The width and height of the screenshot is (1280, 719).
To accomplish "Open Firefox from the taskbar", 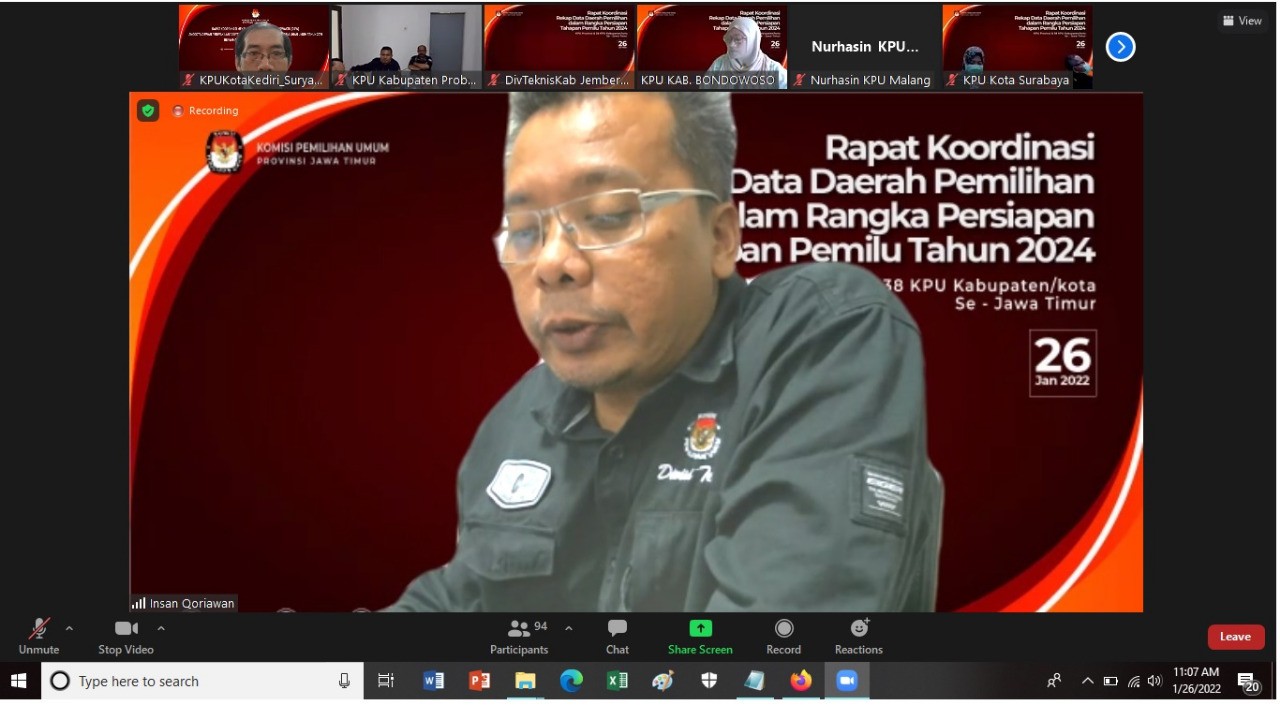I will tap(801, 681).
